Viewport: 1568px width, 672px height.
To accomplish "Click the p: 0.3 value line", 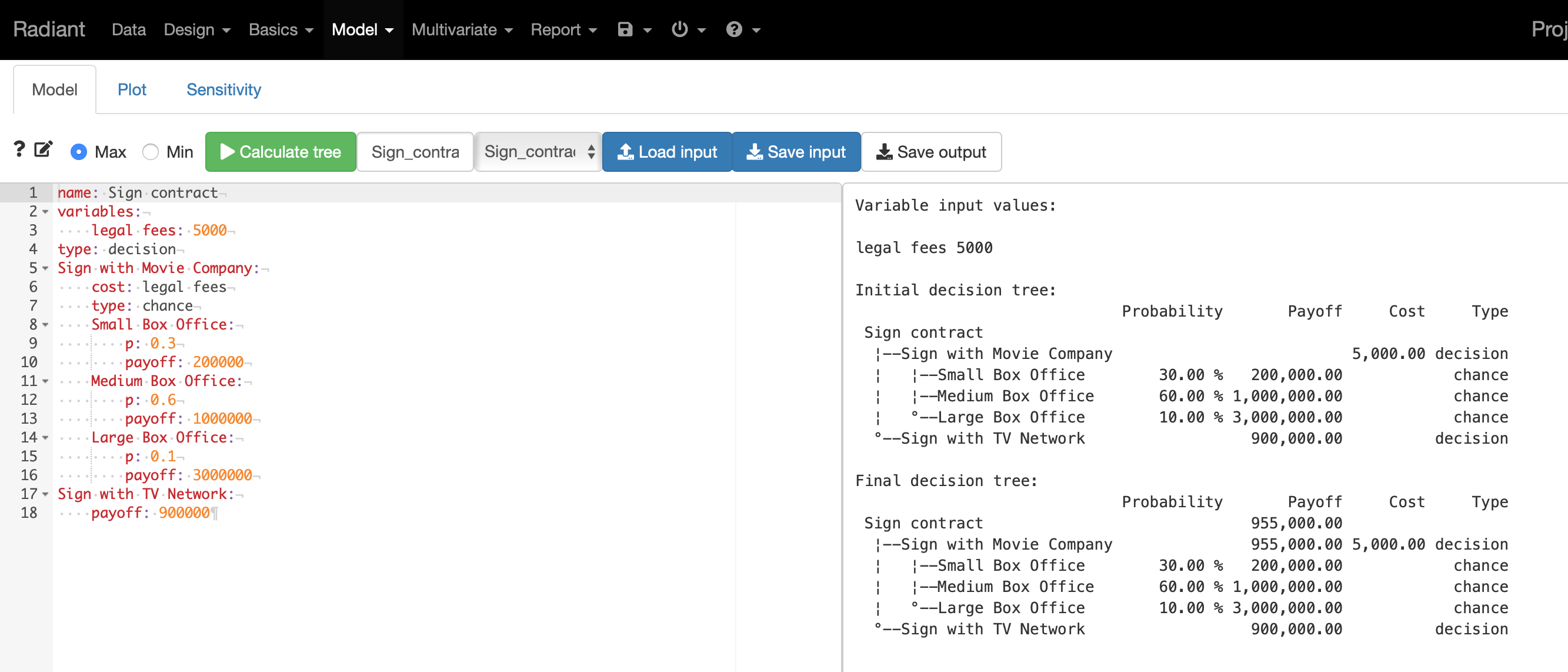I will [151, 344].
